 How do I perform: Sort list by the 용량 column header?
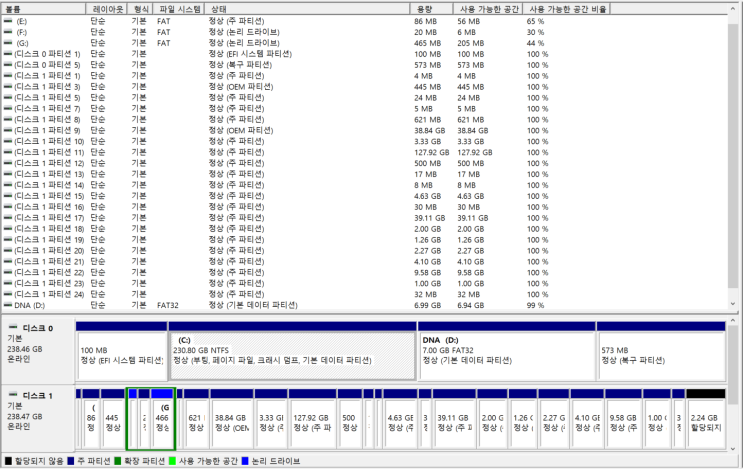431,9
